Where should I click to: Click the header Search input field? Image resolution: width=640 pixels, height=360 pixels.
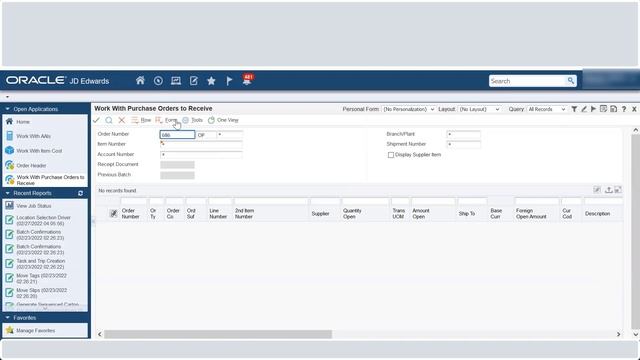pos(527,81)
